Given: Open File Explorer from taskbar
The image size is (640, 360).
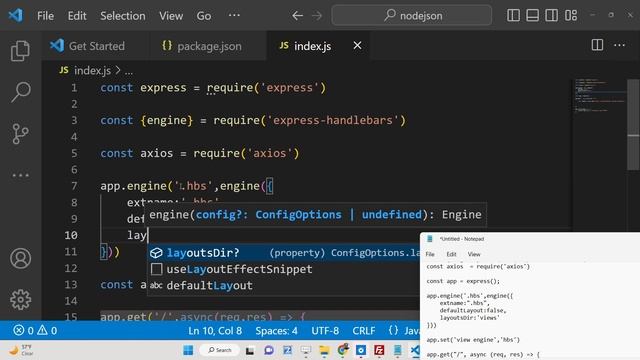Looking at the screenshot, I should [324, 350].
